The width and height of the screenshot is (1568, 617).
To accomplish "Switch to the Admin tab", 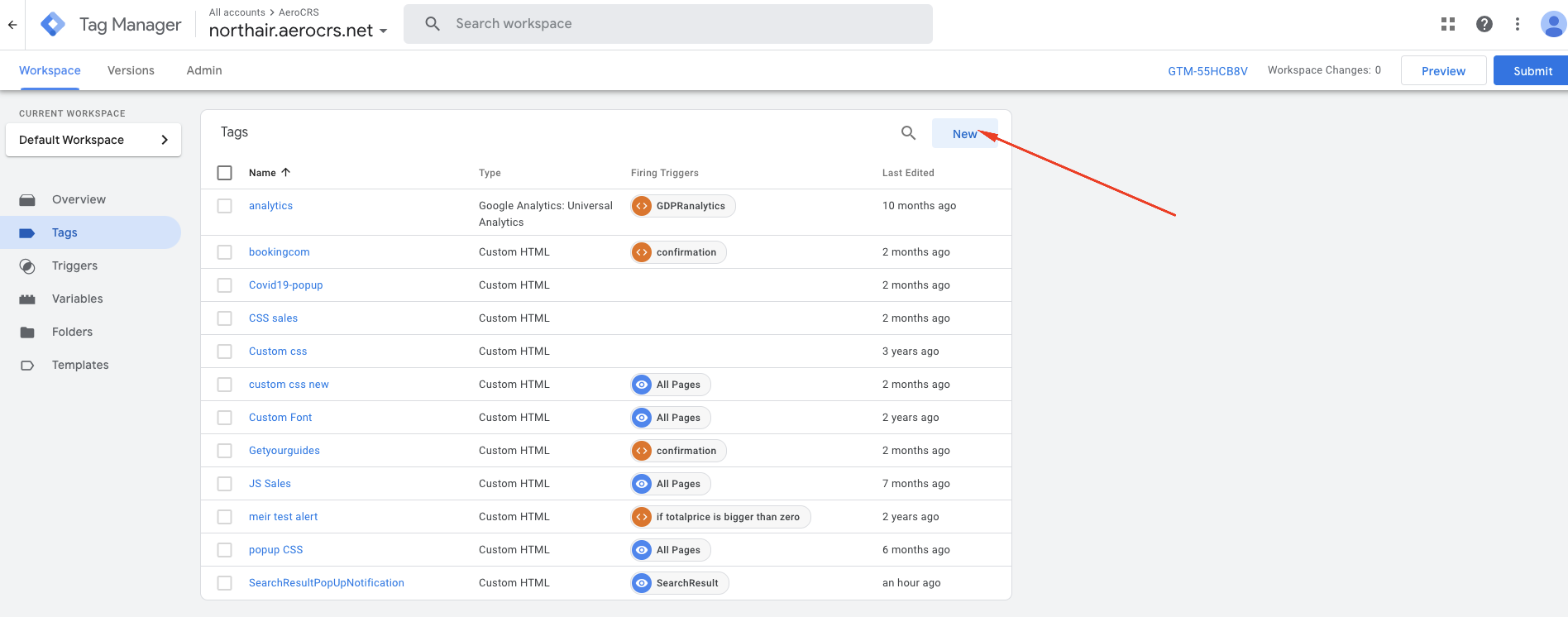I will [204, 70].
